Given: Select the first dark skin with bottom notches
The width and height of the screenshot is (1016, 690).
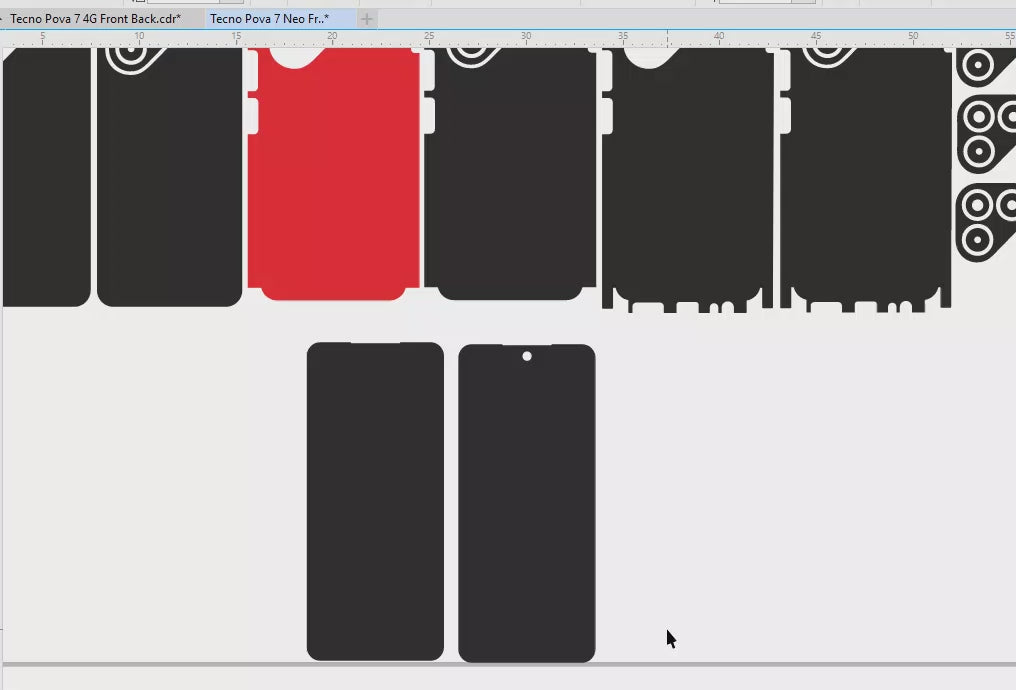Looking at the screenshot, I should (688, 180).
